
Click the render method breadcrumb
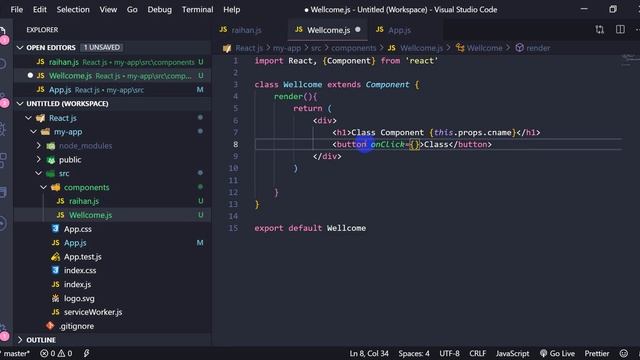[x=538, y=48]
